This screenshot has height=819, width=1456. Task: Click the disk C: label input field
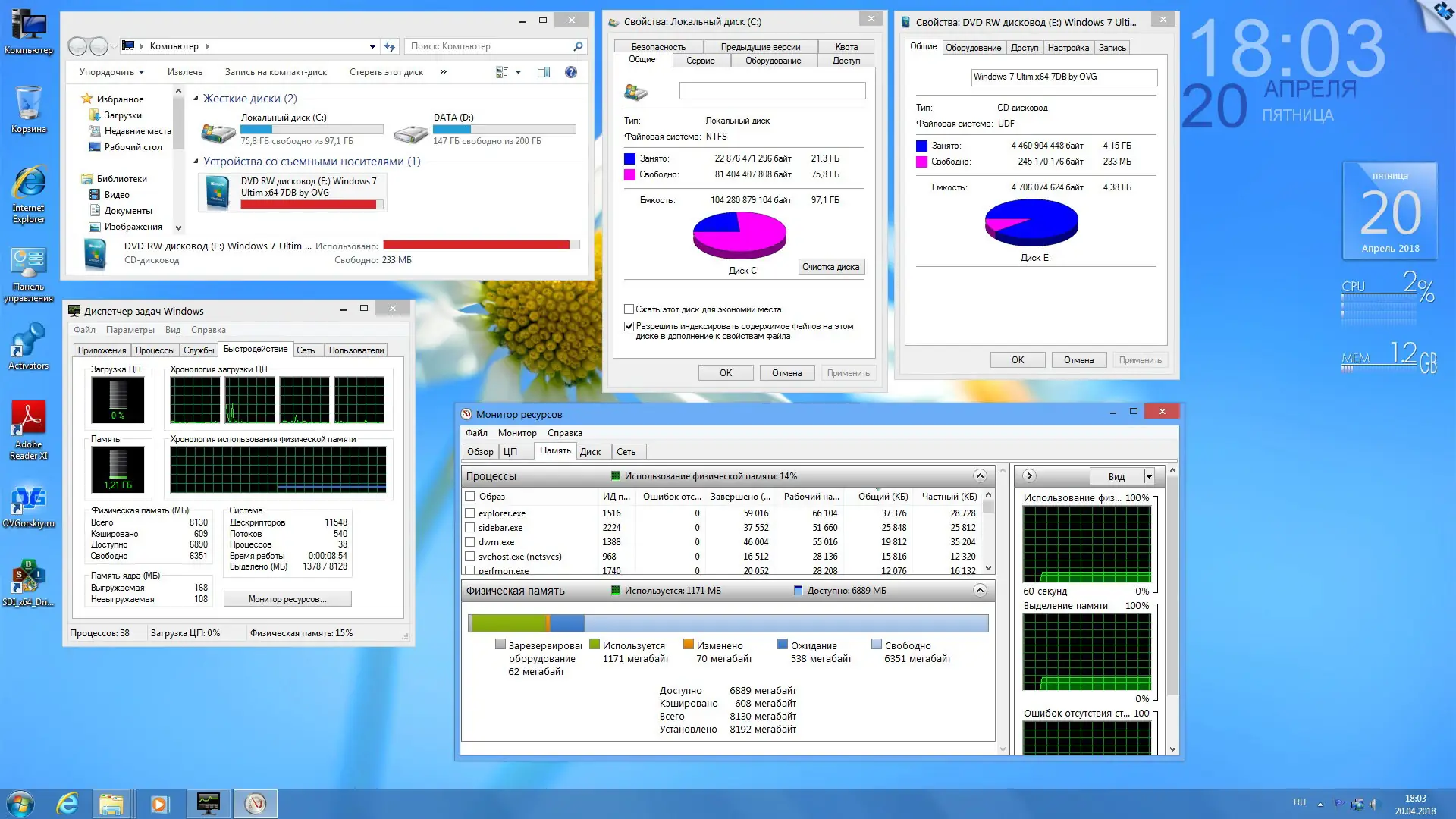[772, 91]
